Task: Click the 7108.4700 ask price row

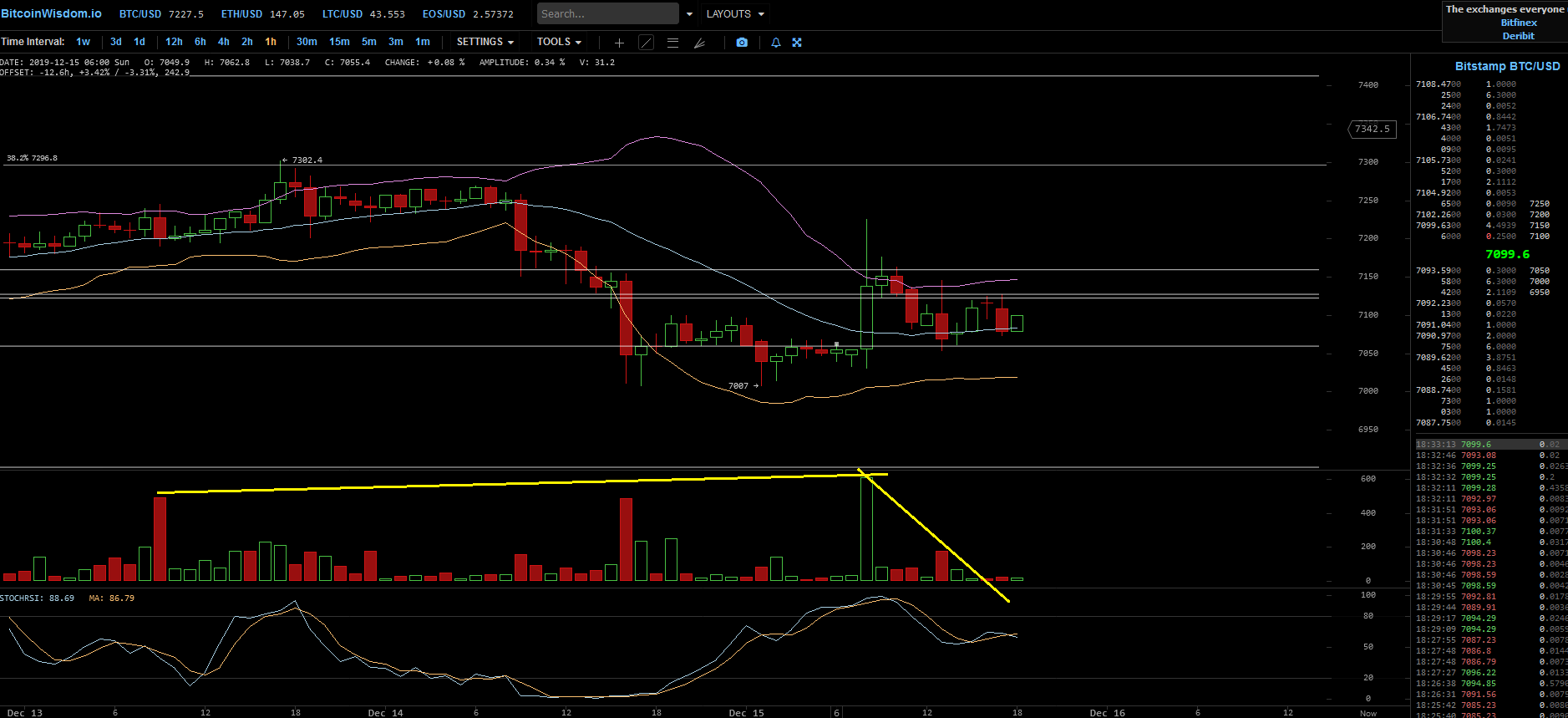Action: (1466, 84)
